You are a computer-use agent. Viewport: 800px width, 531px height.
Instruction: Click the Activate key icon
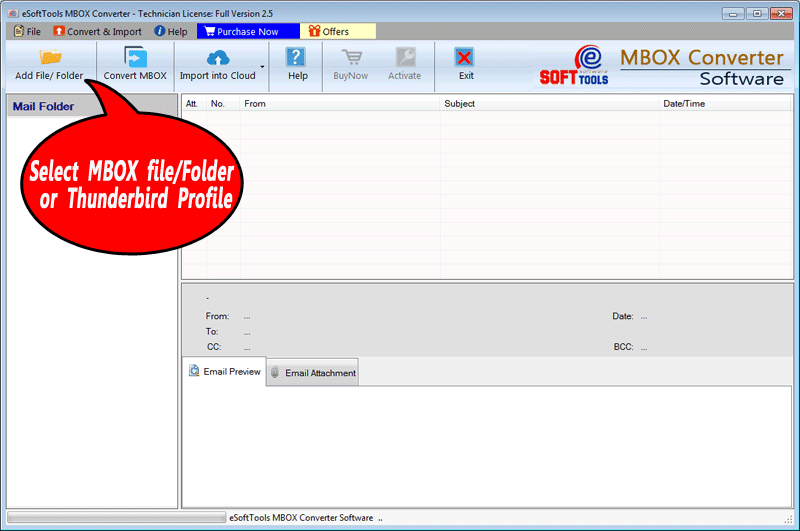click(x=406, y=57)
